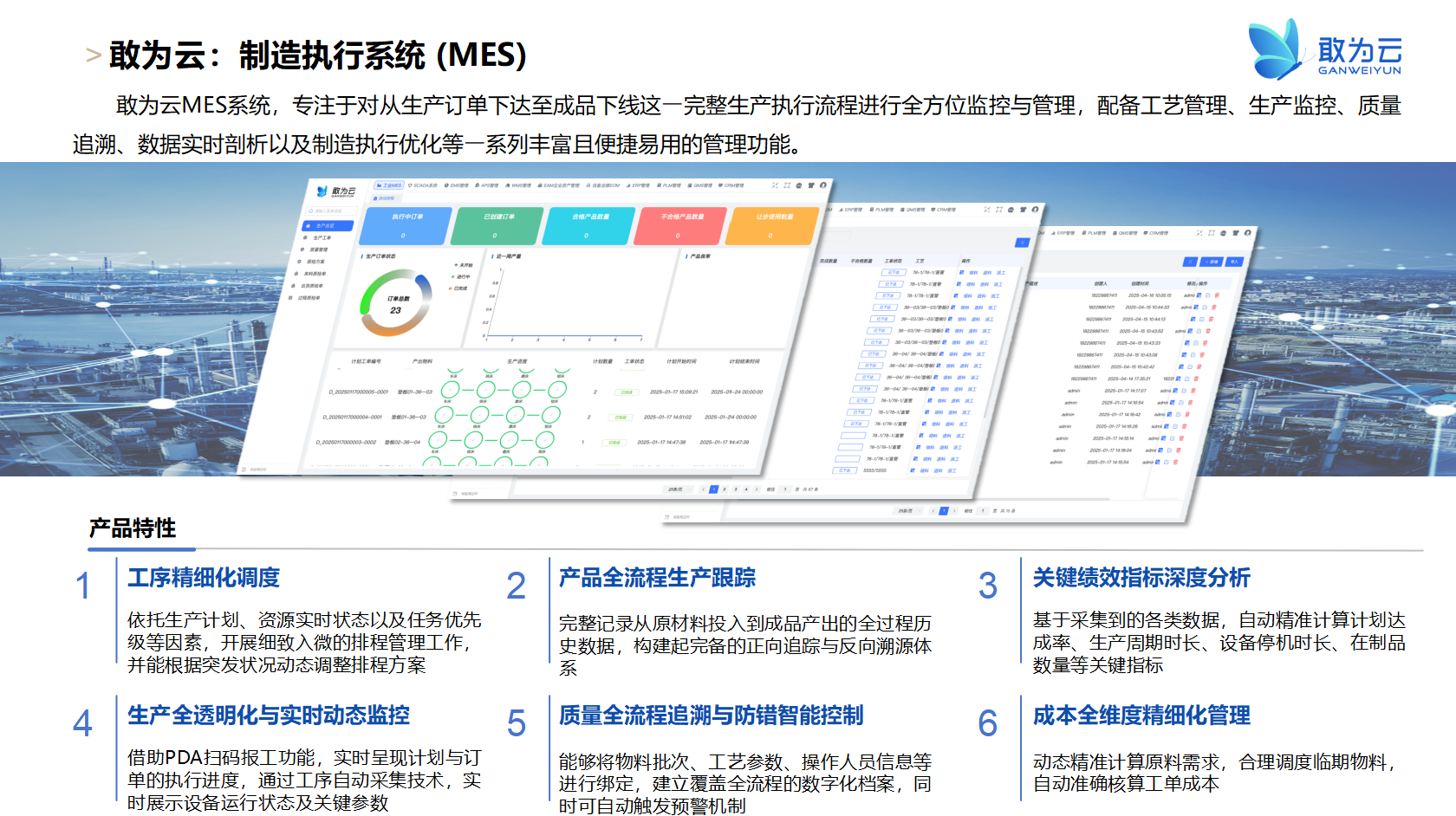Open the EMS管理 tab
1456x816 pixels.
[x=457, y=185]
